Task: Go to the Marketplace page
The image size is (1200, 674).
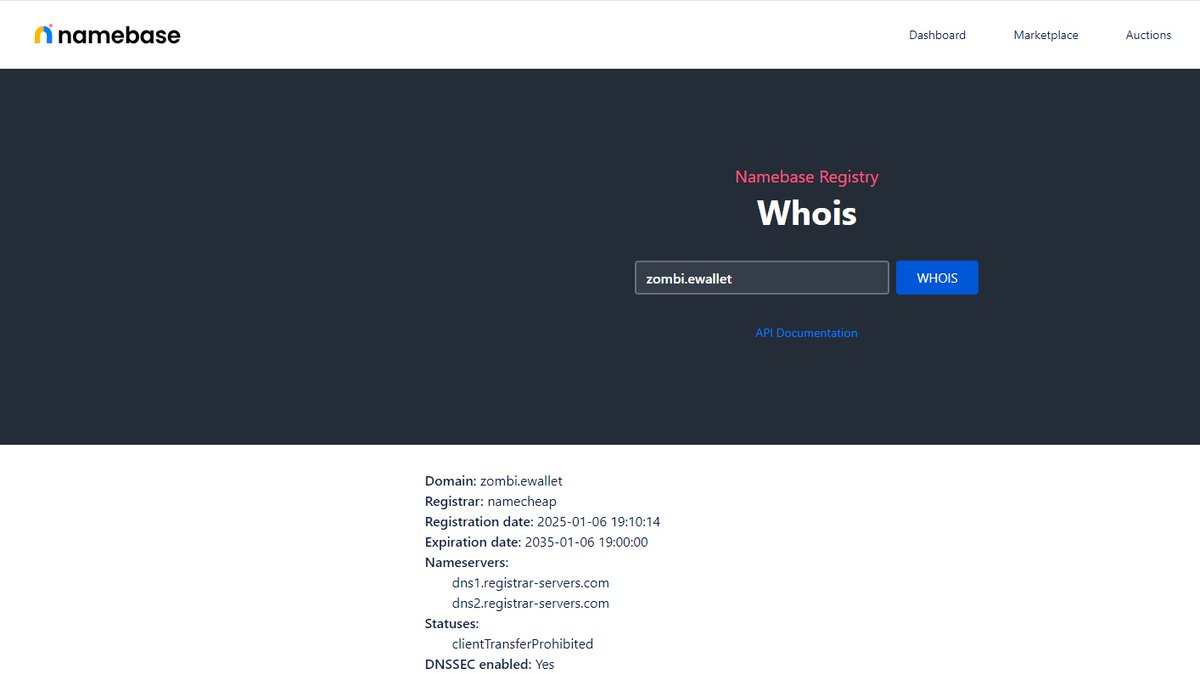Action: pyautogui.click(x=1046, y=35)
